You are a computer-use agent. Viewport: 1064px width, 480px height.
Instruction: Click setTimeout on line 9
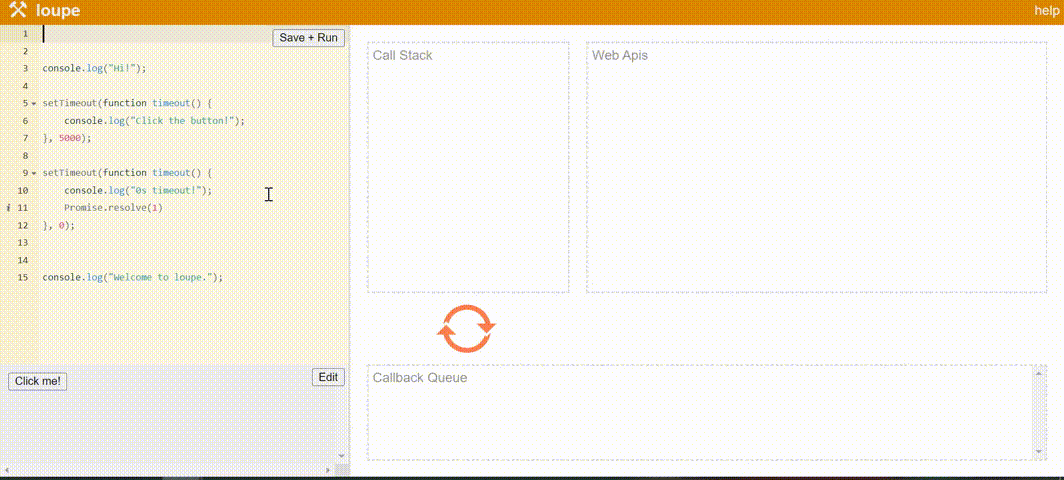pyautogui.click(x=69, y=173)
